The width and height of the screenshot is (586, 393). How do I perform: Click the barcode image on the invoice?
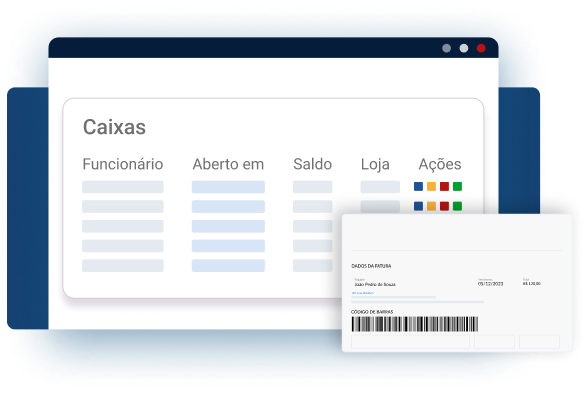[414, 324]
